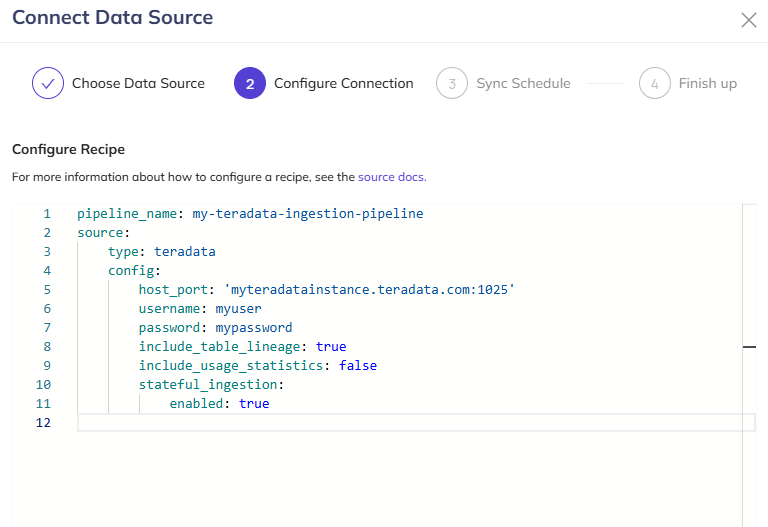The width and height of the screenshot is (768, 527).
Task: Go back to Choose Data Source step
Action: click(x=138, y=83)
